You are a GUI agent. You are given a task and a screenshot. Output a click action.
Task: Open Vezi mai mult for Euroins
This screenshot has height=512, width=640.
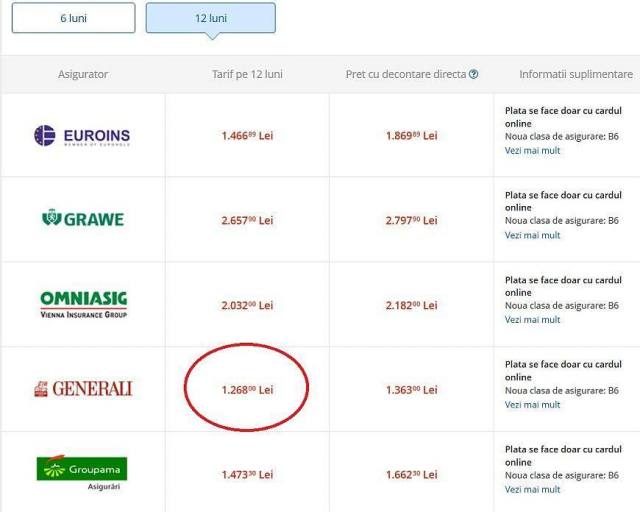tap(532, 150)
